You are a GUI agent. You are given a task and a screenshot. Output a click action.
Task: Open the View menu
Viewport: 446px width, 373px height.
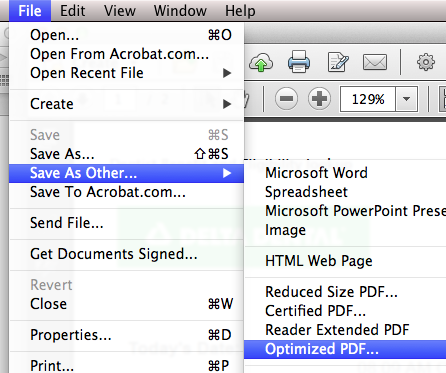pos(120,11)
